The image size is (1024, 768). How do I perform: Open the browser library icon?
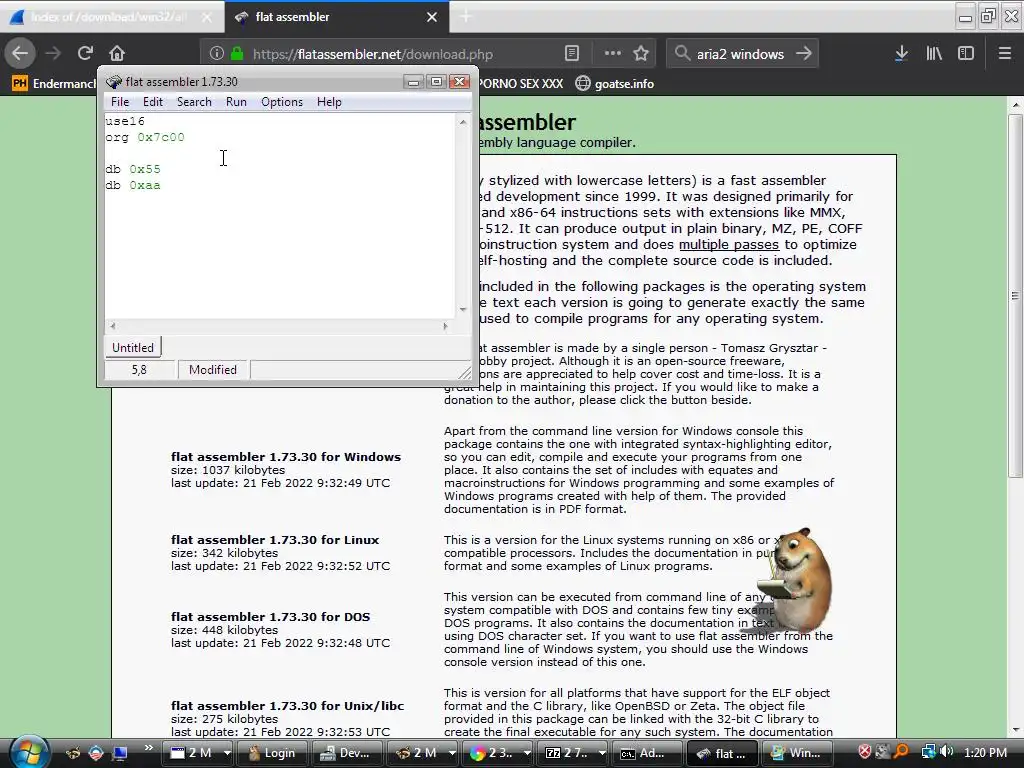(x=934, y=54)
